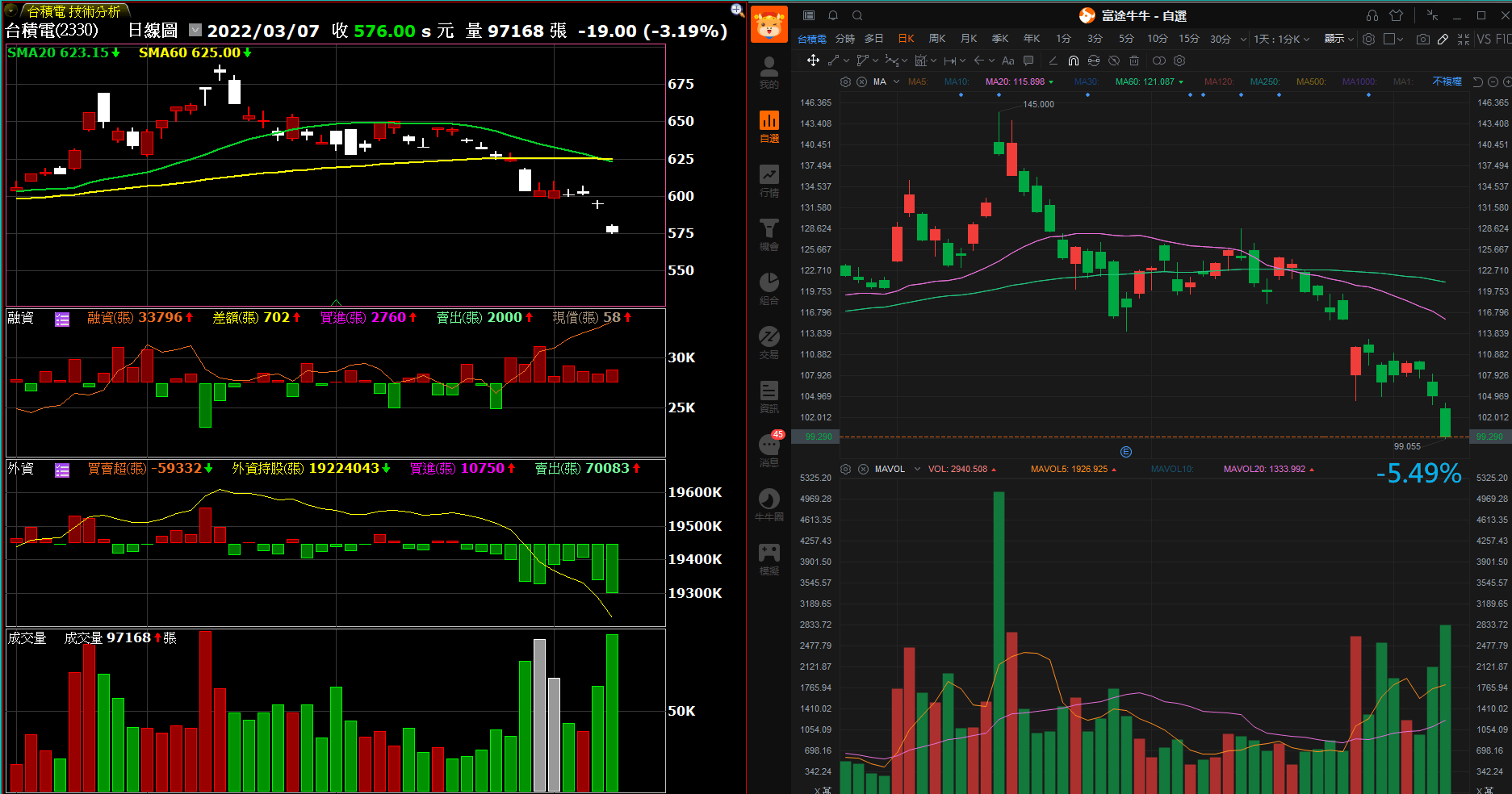Image resolution: width=1512 pixels, height=794 pixels.
Task: Open the 外資 indicator list icon
Action: 62,470
